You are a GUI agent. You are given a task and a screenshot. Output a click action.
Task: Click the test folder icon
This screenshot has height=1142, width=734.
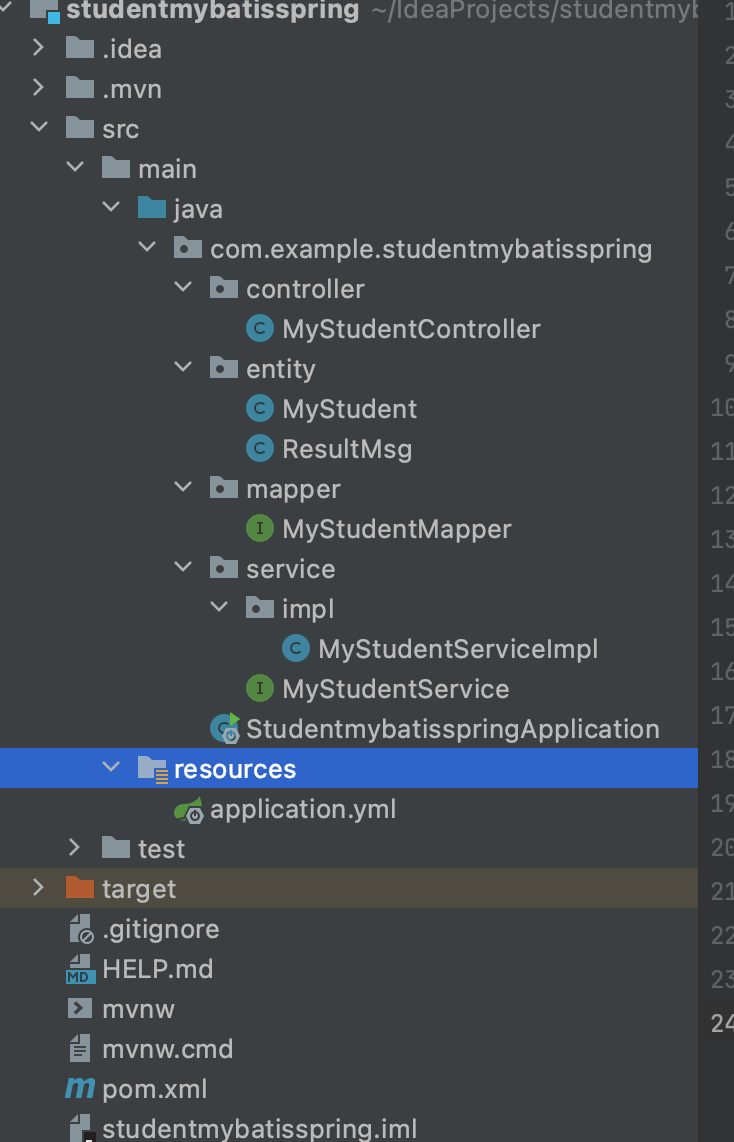click(x=116, y=848)
